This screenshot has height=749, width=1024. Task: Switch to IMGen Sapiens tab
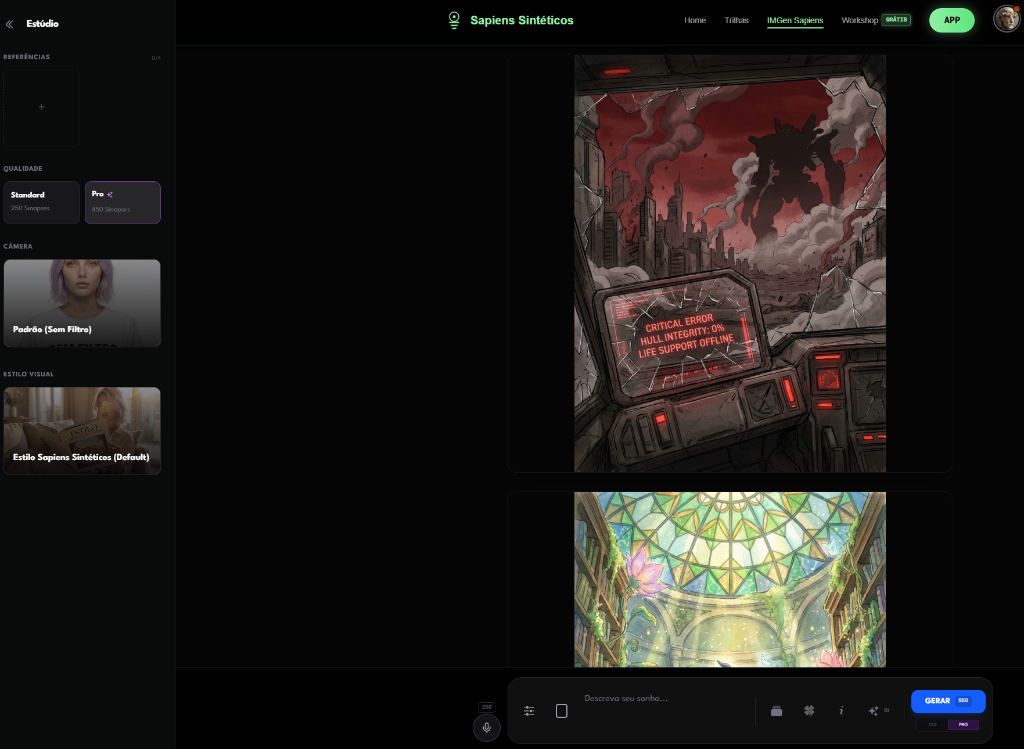[795, 20]
